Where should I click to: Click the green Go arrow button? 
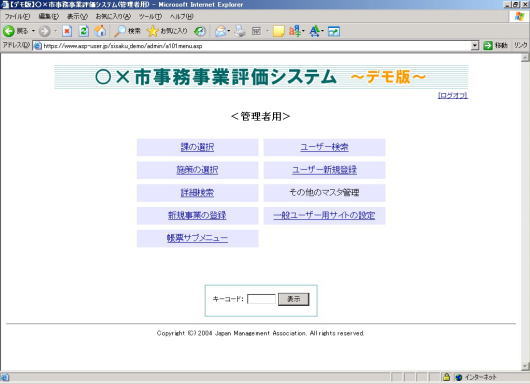click(x=488, y=45)
